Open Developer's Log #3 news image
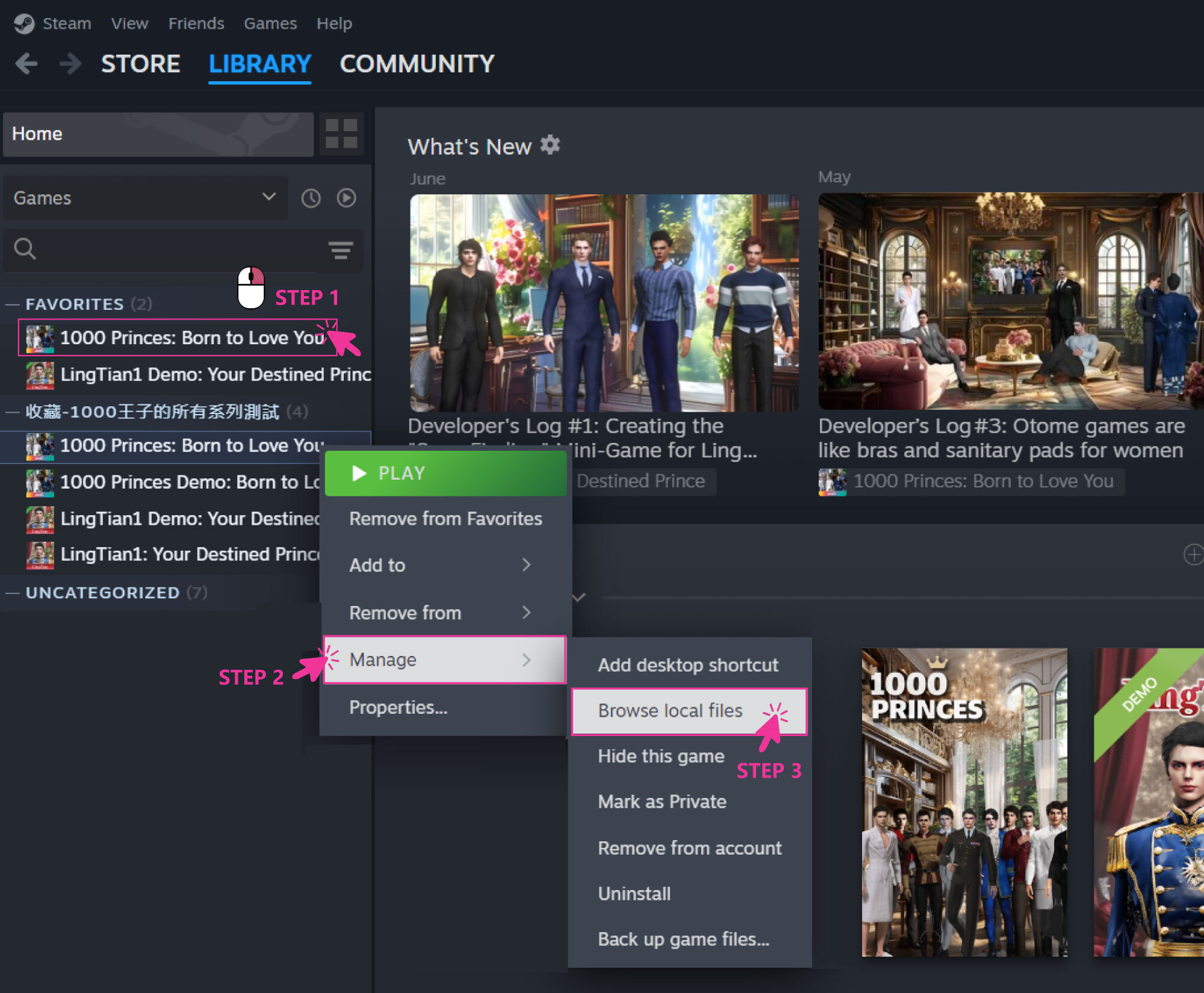The width and height of the screenshot is (1204, 993). 1011,301
